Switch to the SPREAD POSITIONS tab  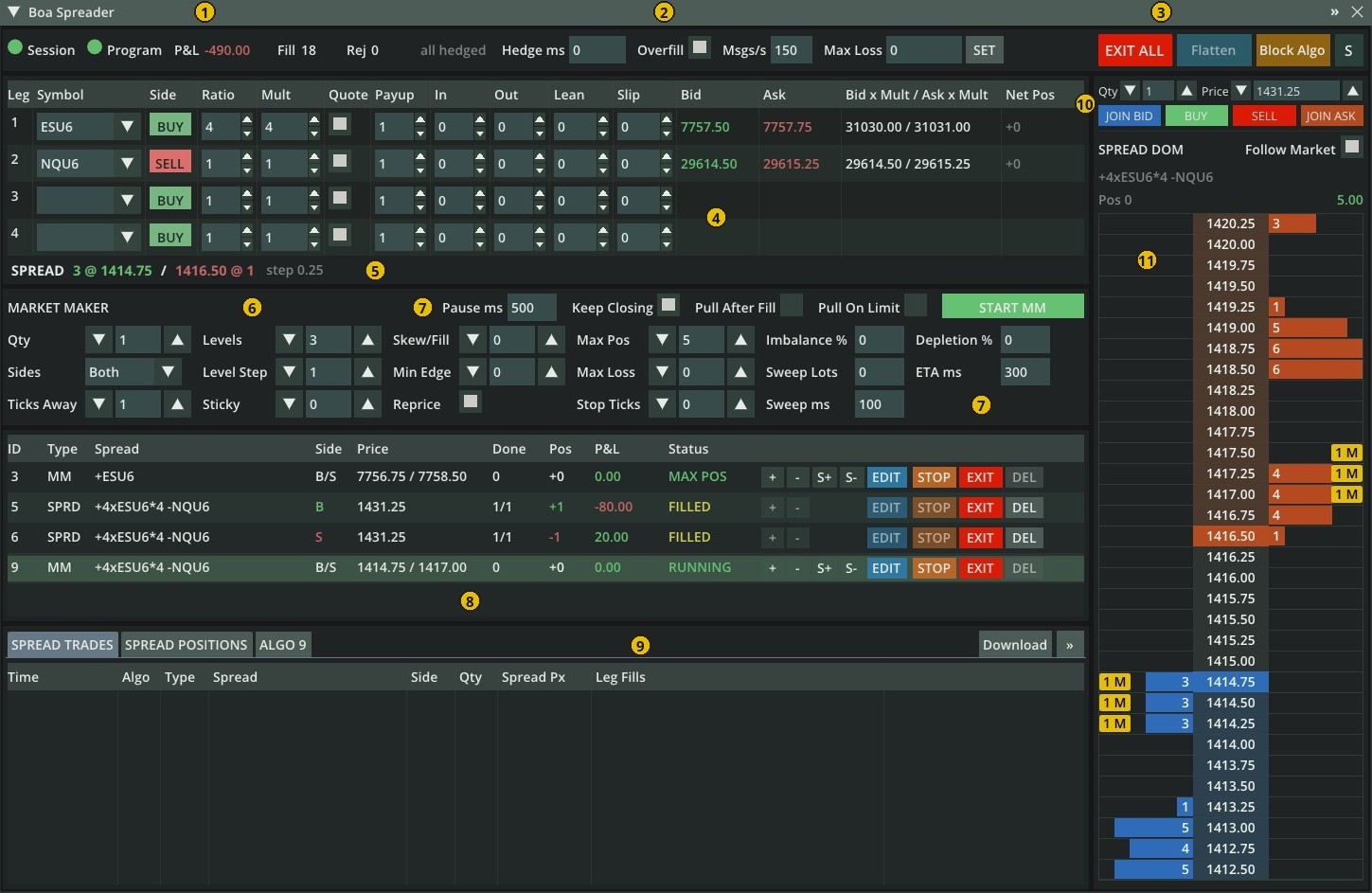pos(187,645)
